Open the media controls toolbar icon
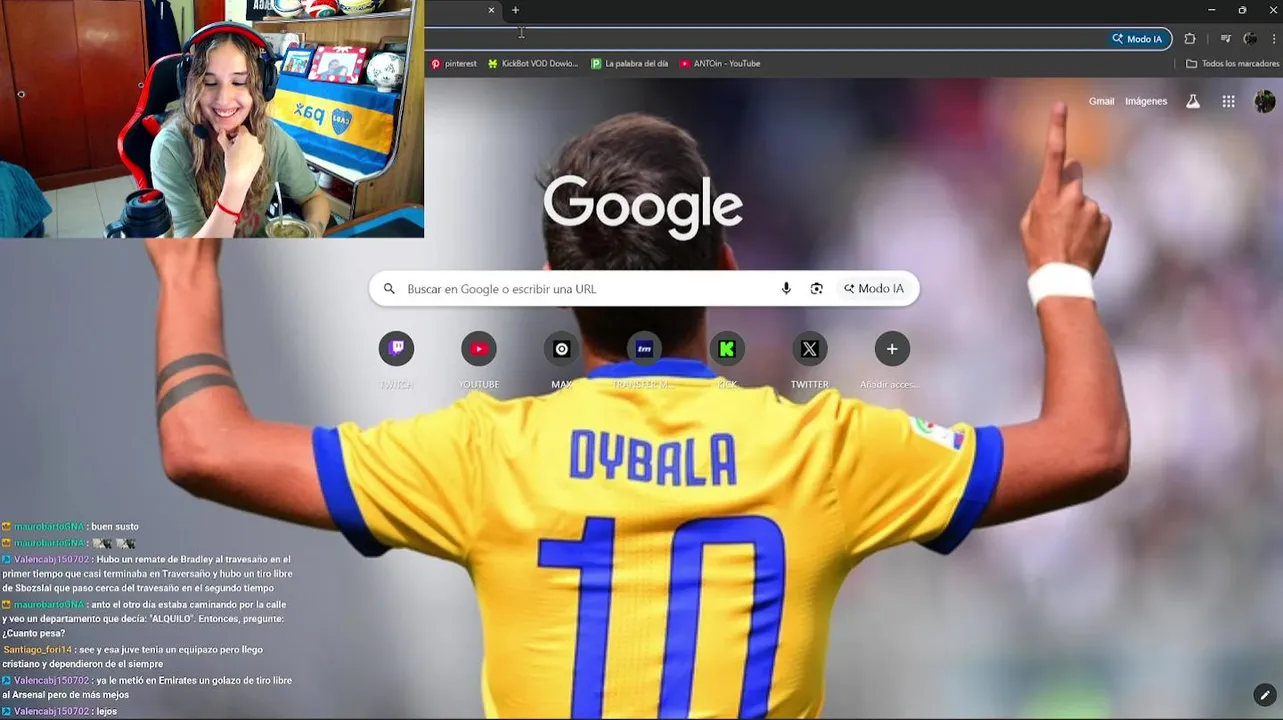This screenshot has height=720, width=1283. coord(1225,39)
